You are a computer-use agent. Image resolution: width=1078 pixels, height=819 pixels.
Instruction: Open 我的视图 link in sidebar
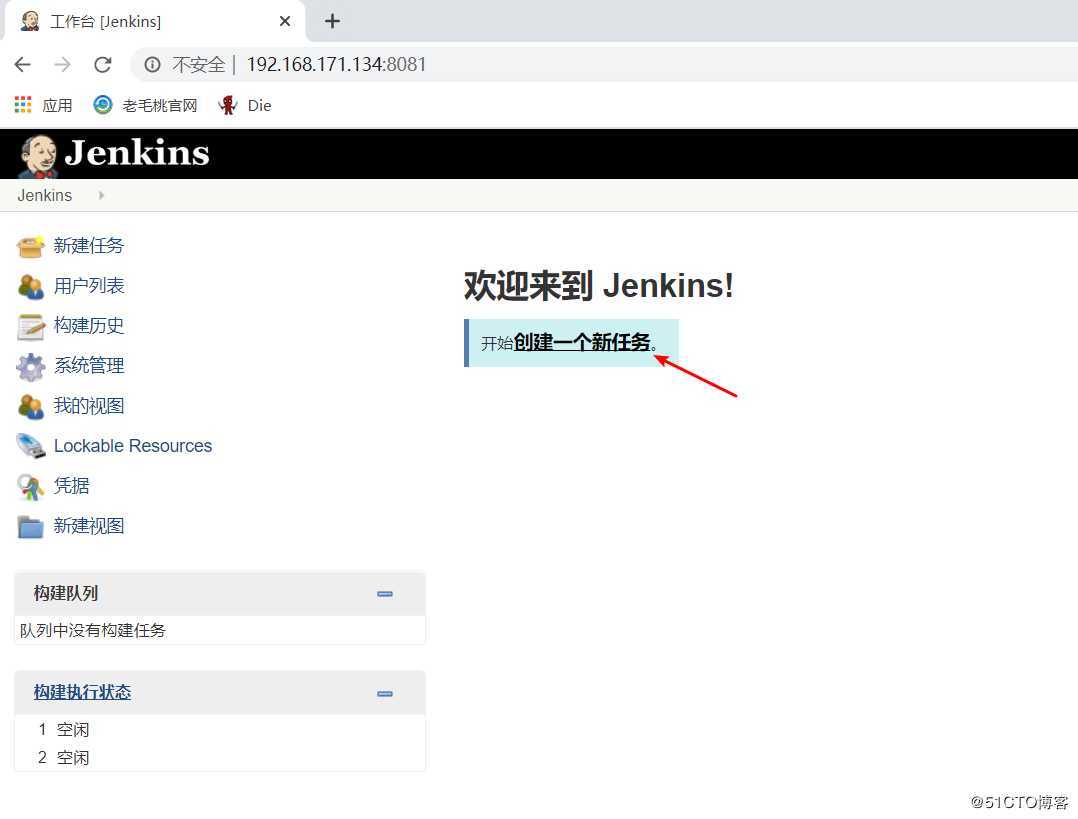89,406
